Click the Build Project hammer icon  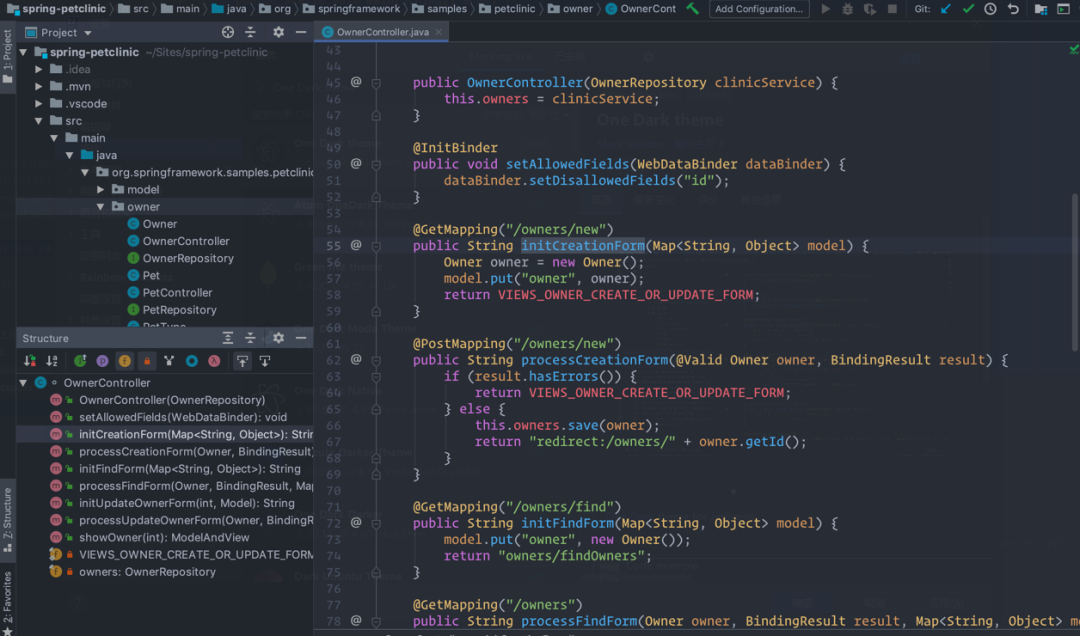(693, 9)
